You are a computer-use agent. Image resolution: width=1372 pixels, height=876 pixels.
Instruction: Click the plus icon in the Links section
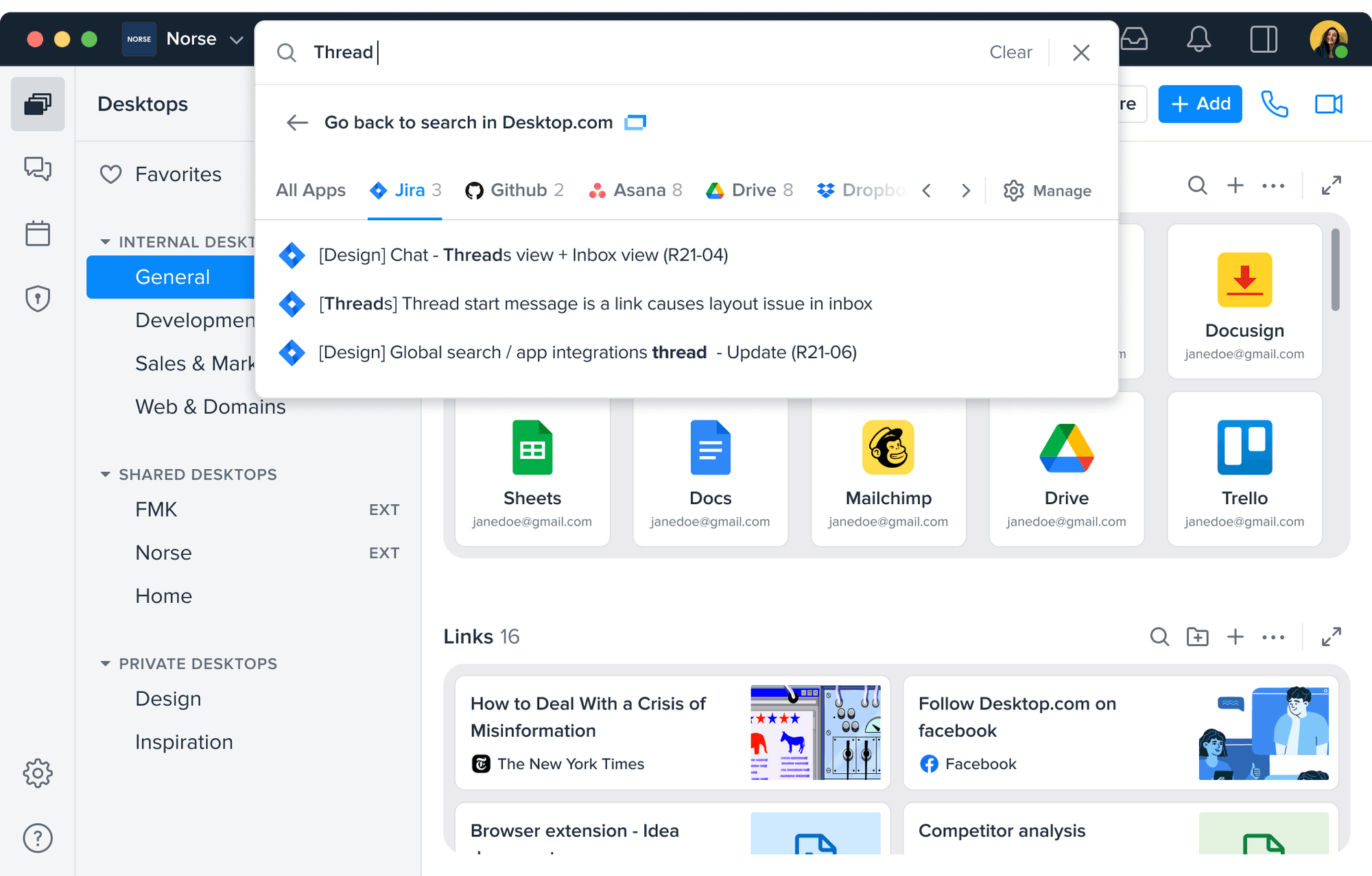click(x=1235, y=637)
